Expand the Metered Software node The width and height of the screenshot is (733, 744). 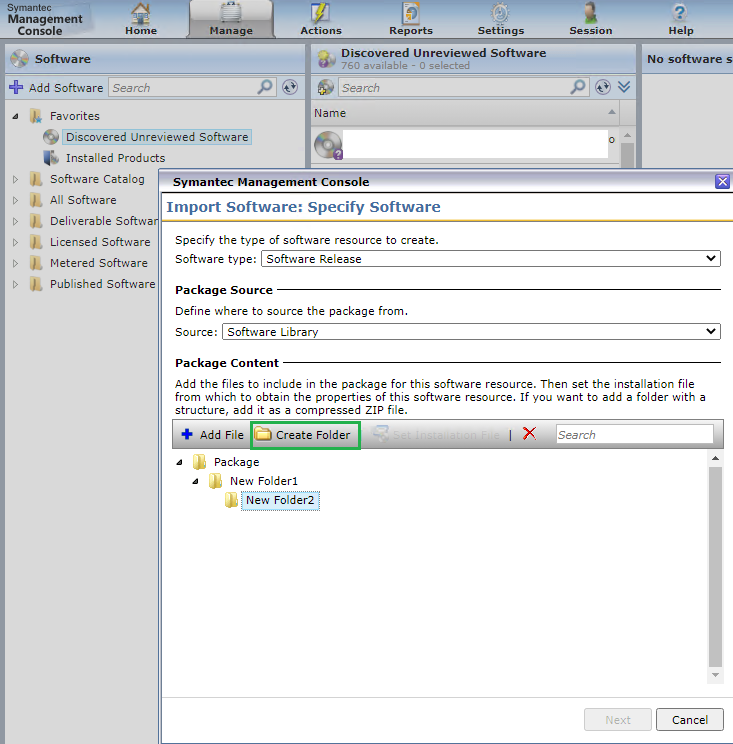point(15,263)
